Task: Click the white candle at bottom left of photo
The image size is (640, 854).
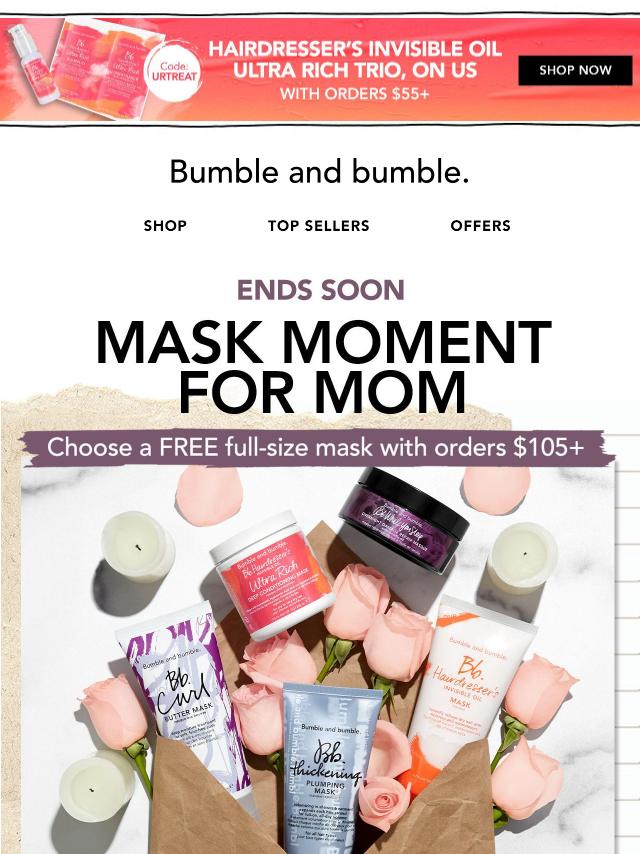Action: 97,785
